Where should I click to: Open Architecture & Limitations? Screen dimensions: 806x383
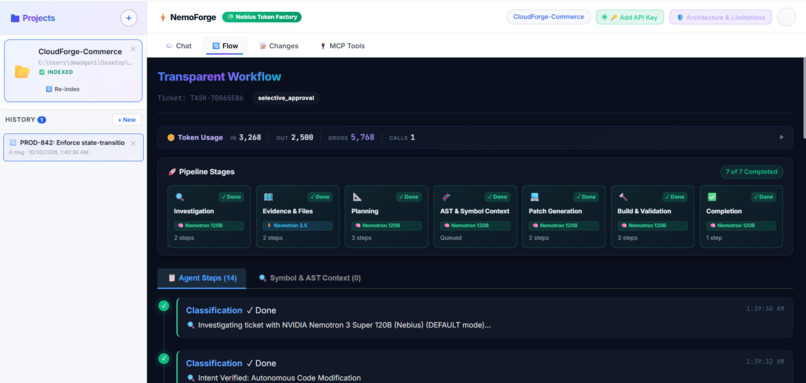pyautogui.click(x=721, y=17)
